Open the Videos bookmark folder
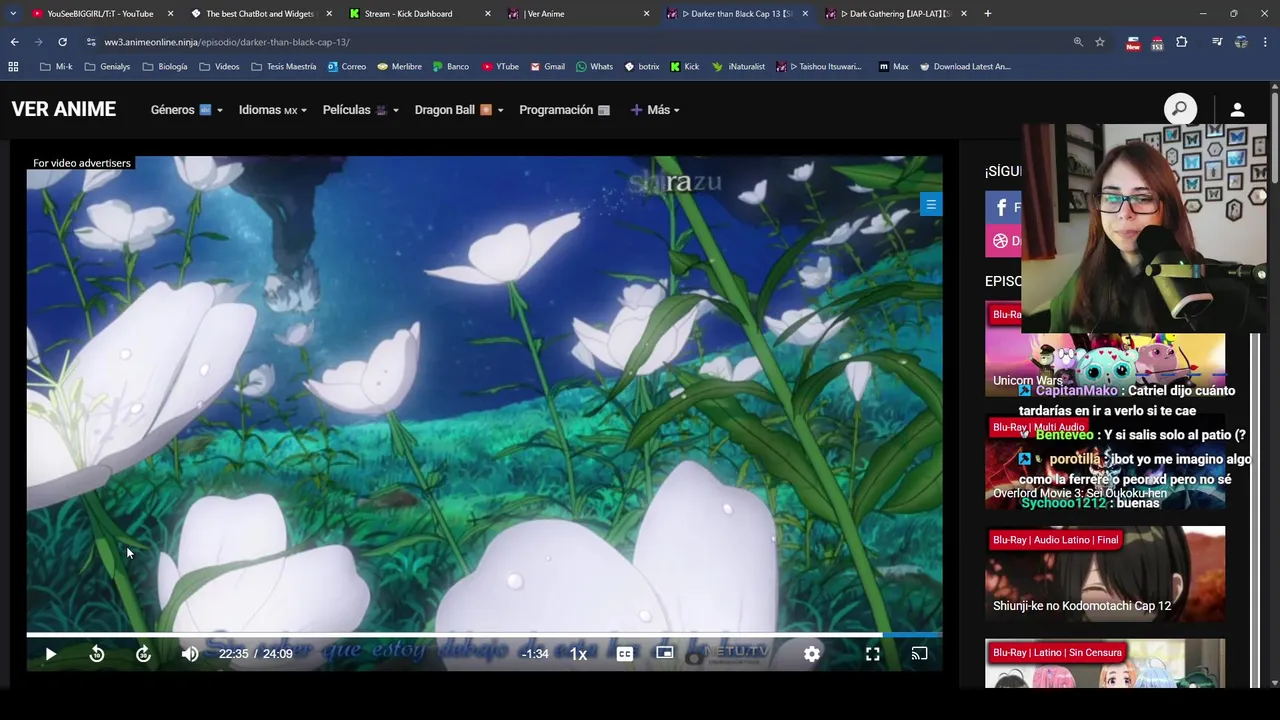This screenshot has width=1280, height=720. tap(219, 67)
